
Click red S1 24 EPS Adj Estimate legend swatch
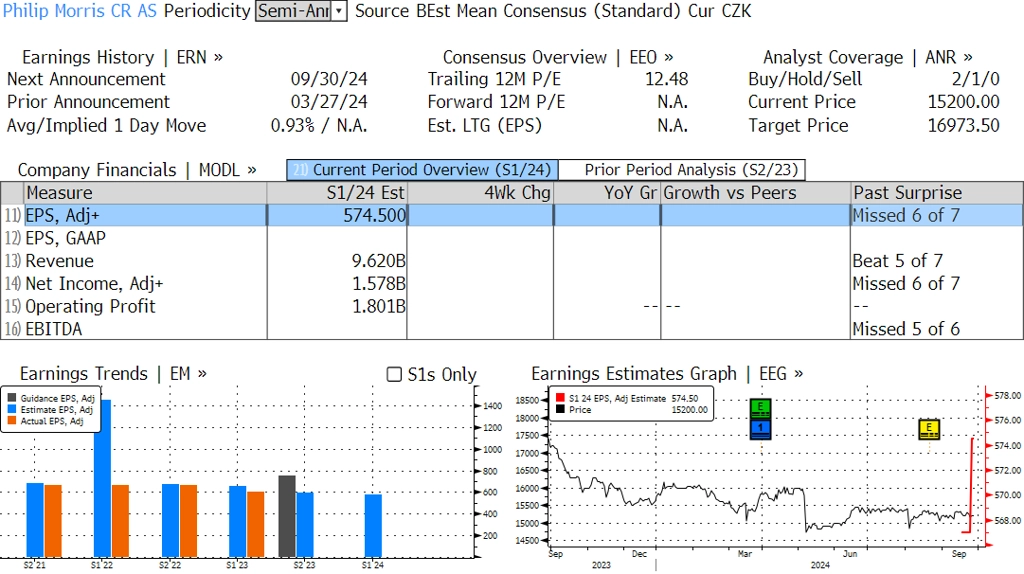560,398
